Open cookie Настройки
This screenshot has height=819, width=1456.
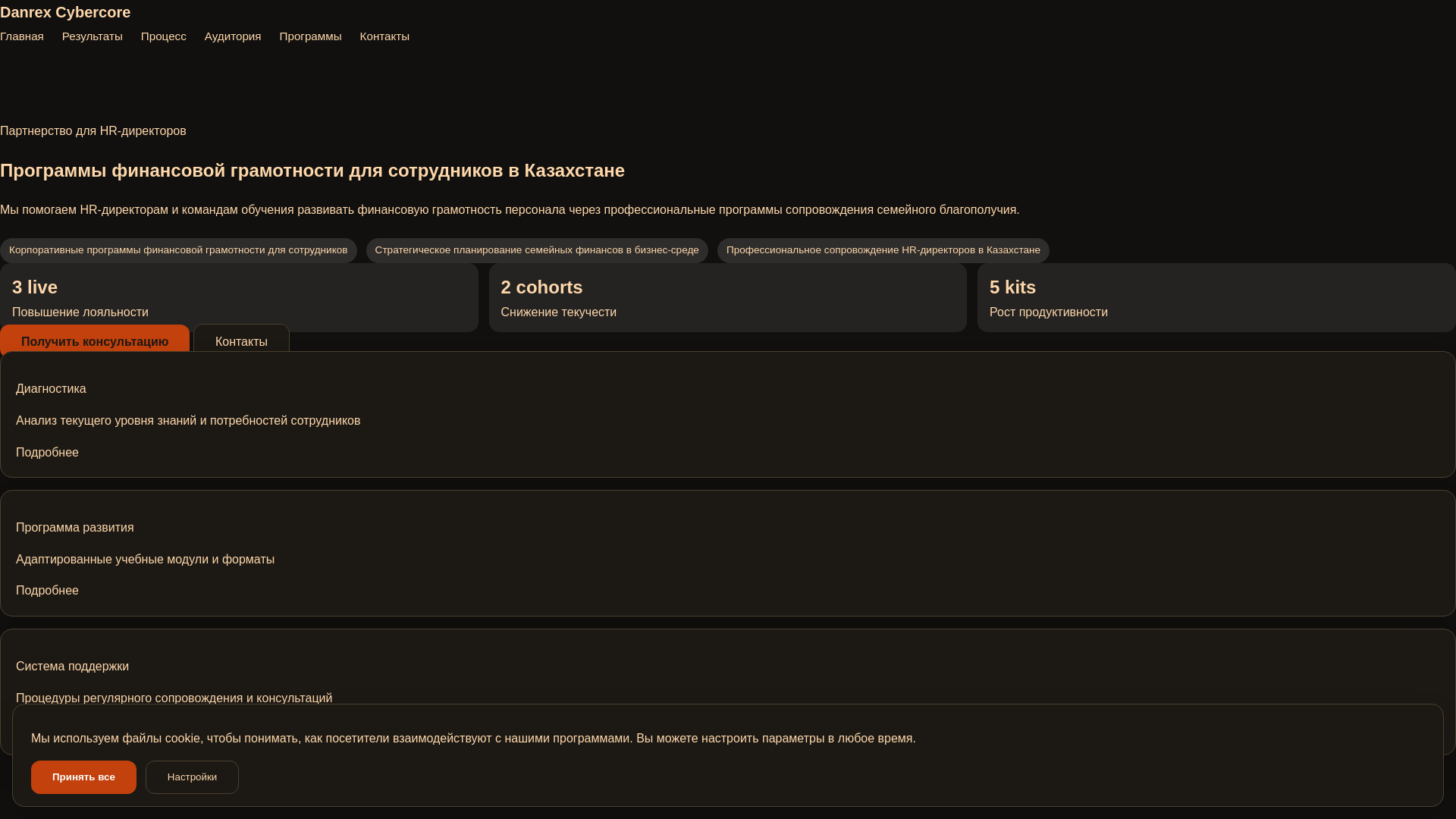[x=192, y=777]
